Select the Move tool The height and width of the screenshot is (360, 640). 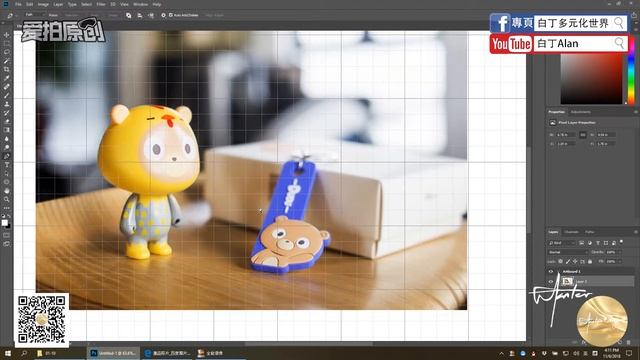[x=7, y=35]
